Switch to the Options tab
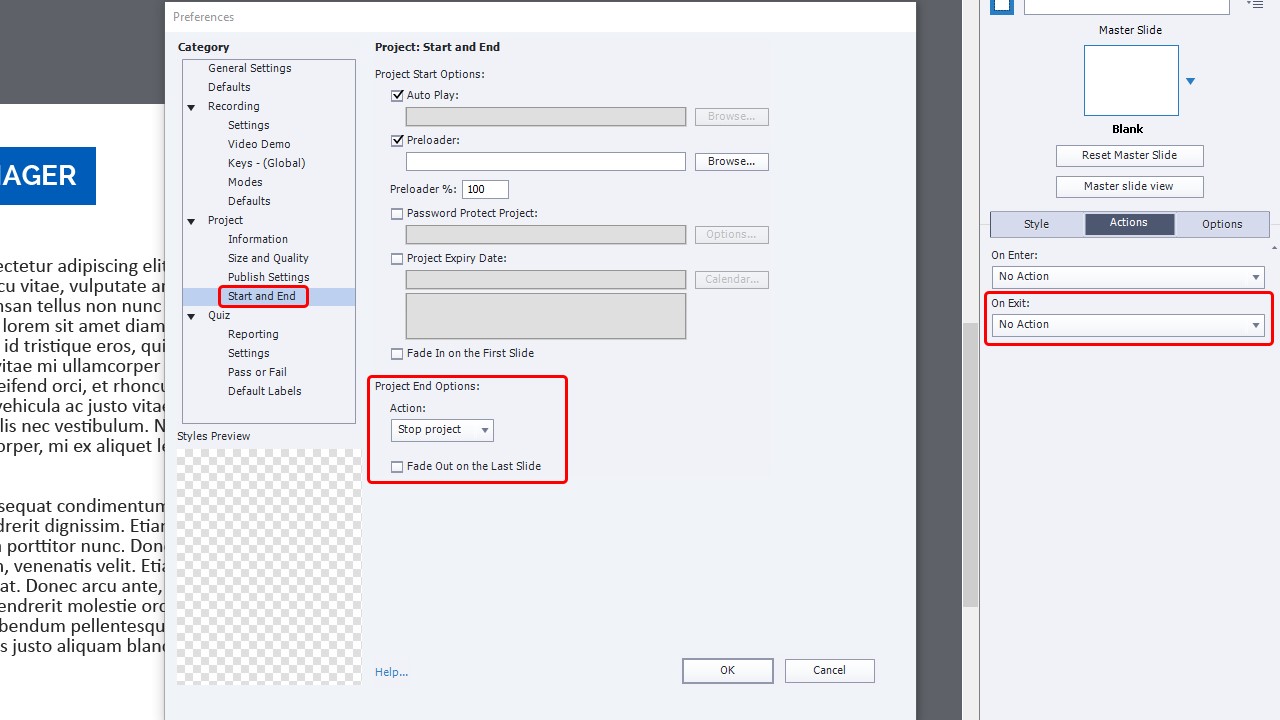Screen dimensions: 1280x720 point(1222,224)
